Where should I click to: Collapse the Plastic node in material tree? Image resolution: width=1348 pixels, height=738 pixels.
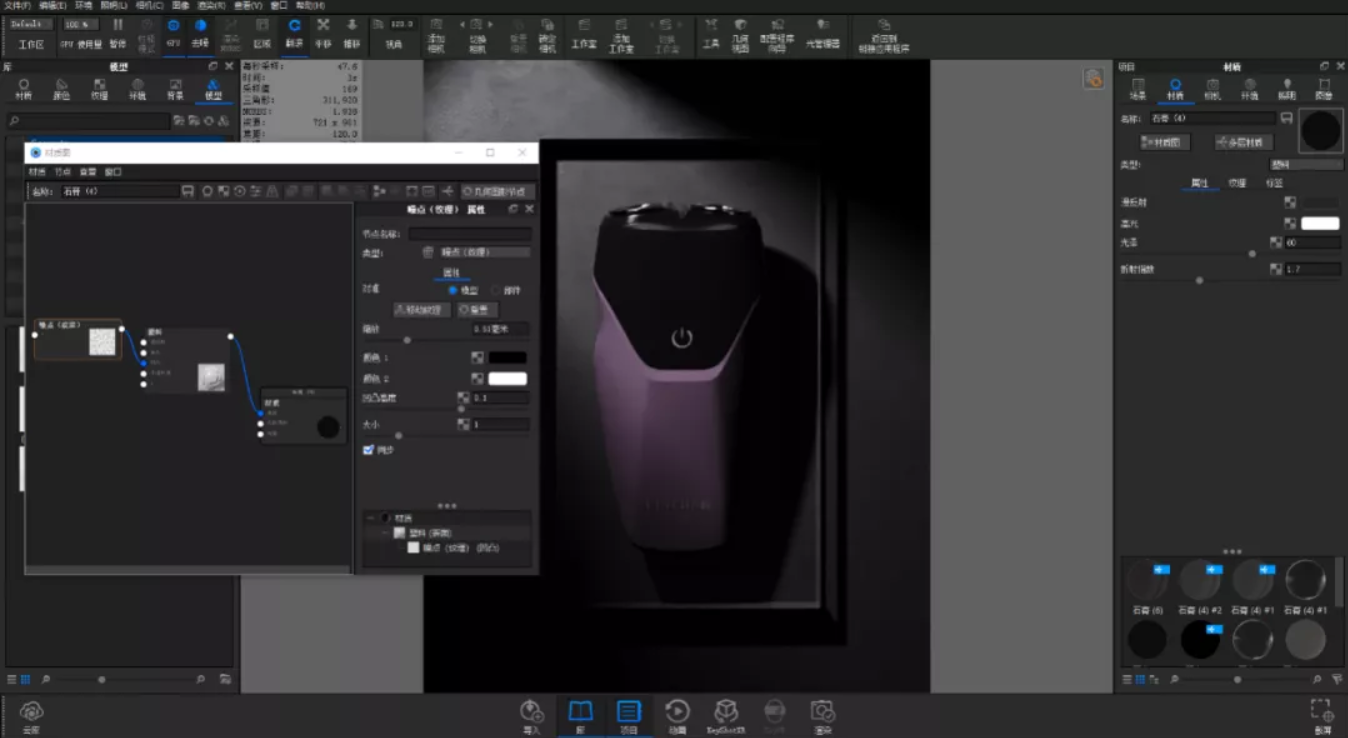point(386,533)
